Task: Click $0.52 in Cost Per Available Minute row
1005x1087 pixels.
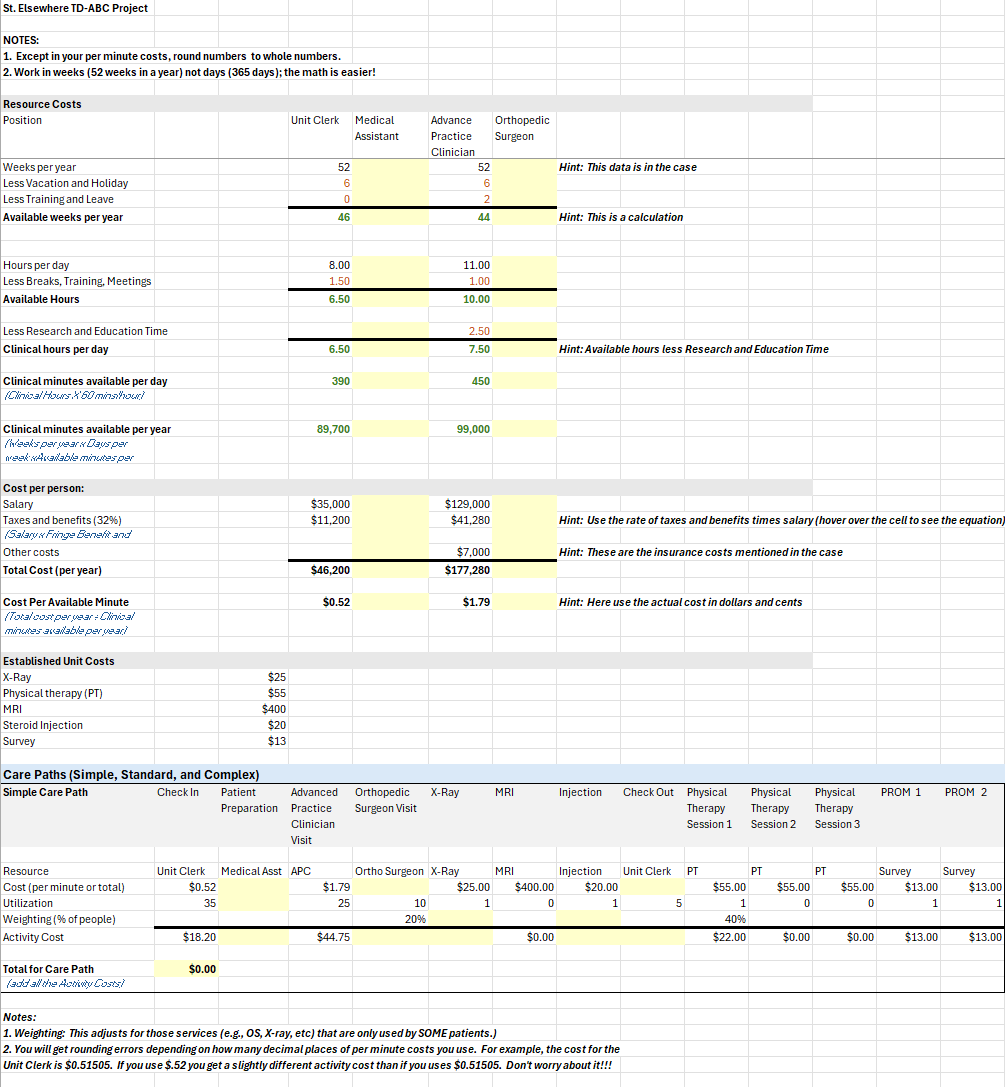Action: click(x=320, y=602)
